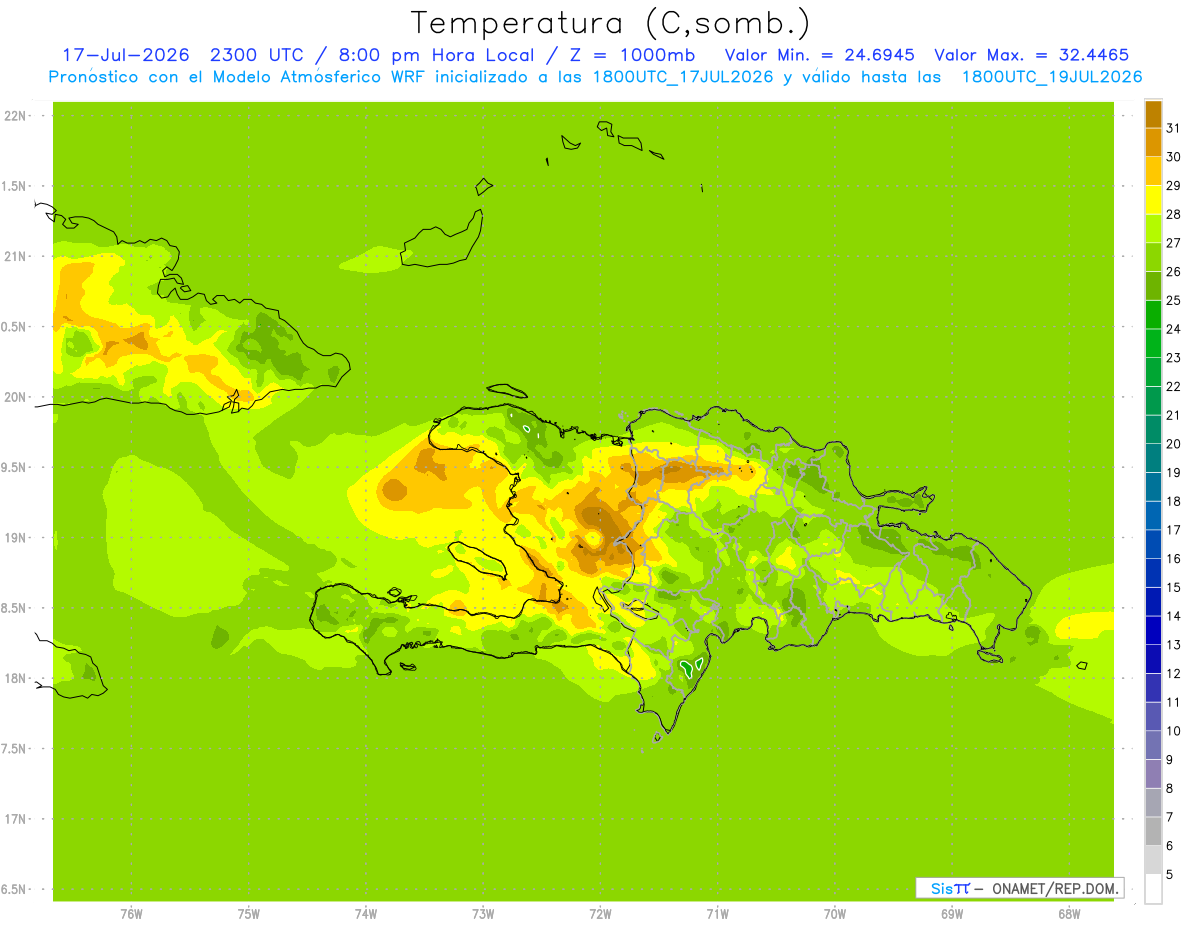
Task: Click the '1800UTC_19JUL2026' valid-until time text
Action: (1052, 77)
